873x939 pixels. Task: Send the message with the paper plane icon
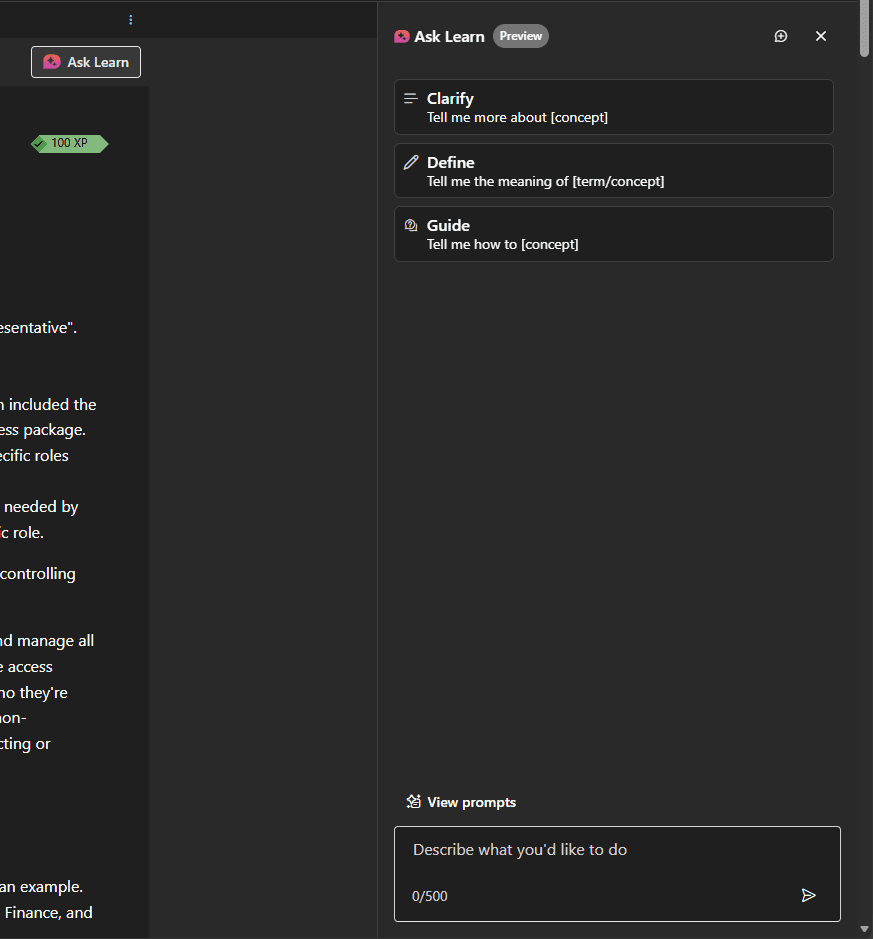809,895
